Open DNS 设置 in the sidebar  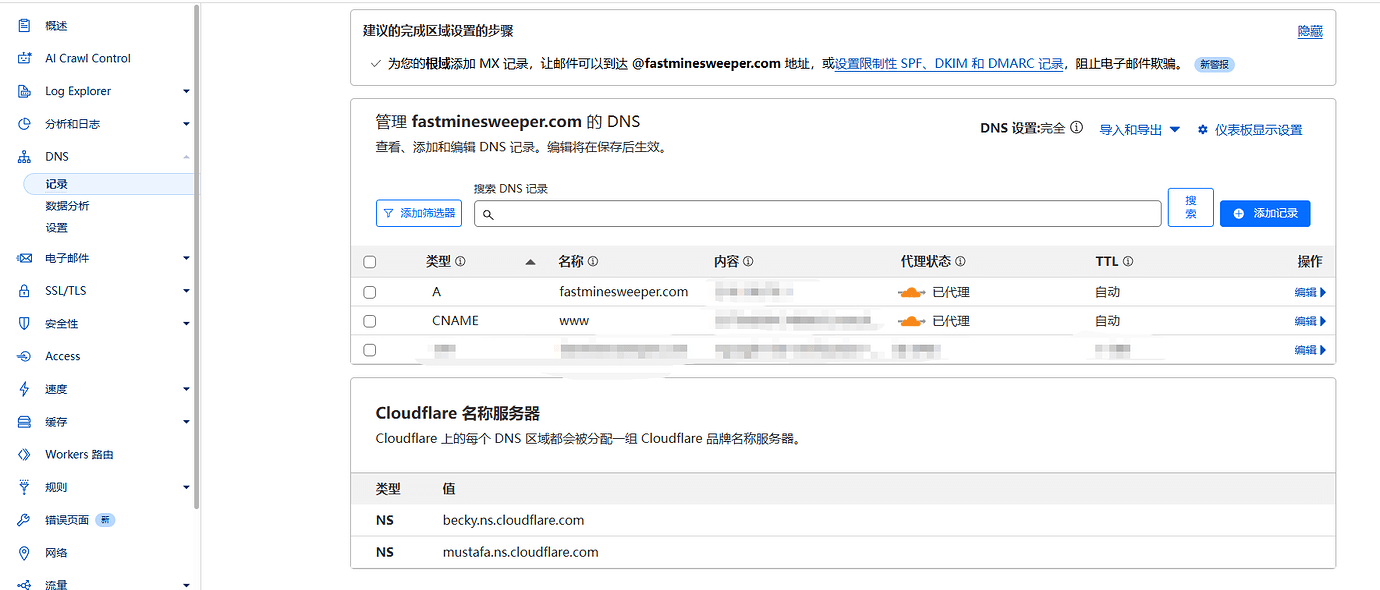(57, 227)
